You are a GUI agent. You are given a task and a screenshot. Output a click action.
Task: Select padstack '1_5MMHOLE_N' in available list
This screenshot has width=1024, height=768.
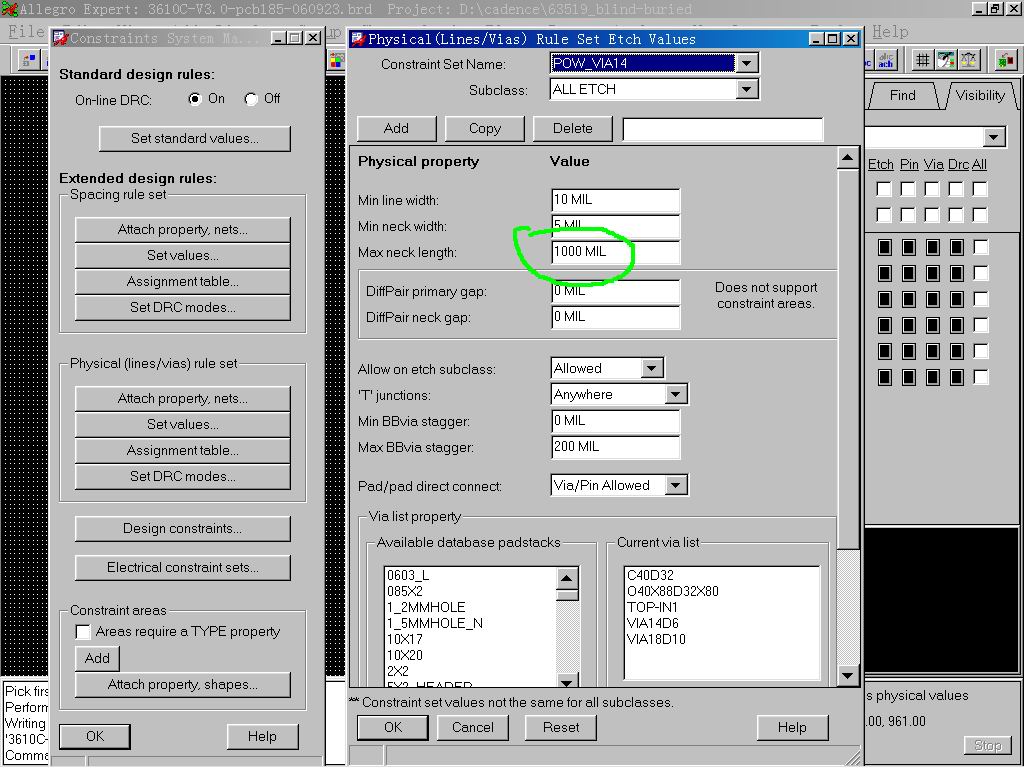pos(434,623)
